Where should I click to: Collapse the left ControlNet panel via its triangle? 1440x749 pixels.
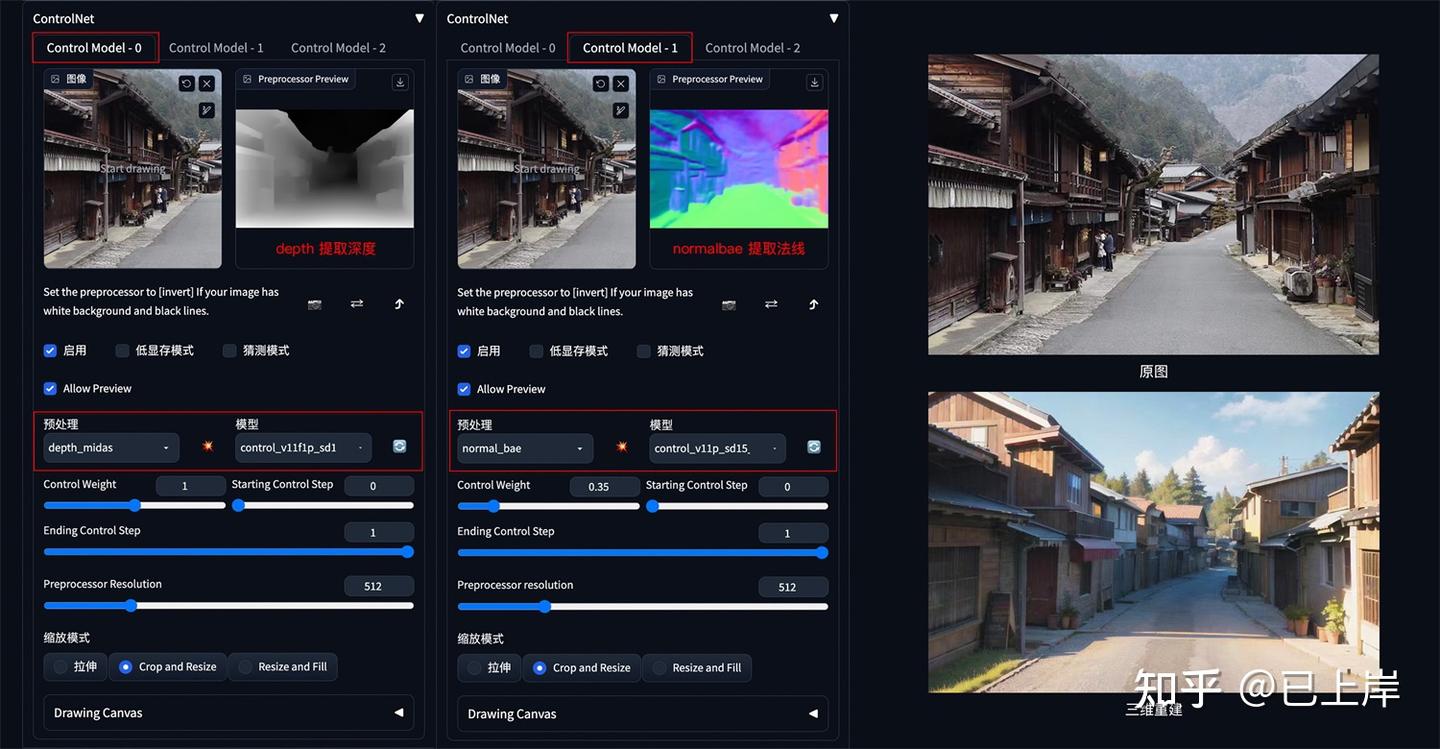(419, 17)
